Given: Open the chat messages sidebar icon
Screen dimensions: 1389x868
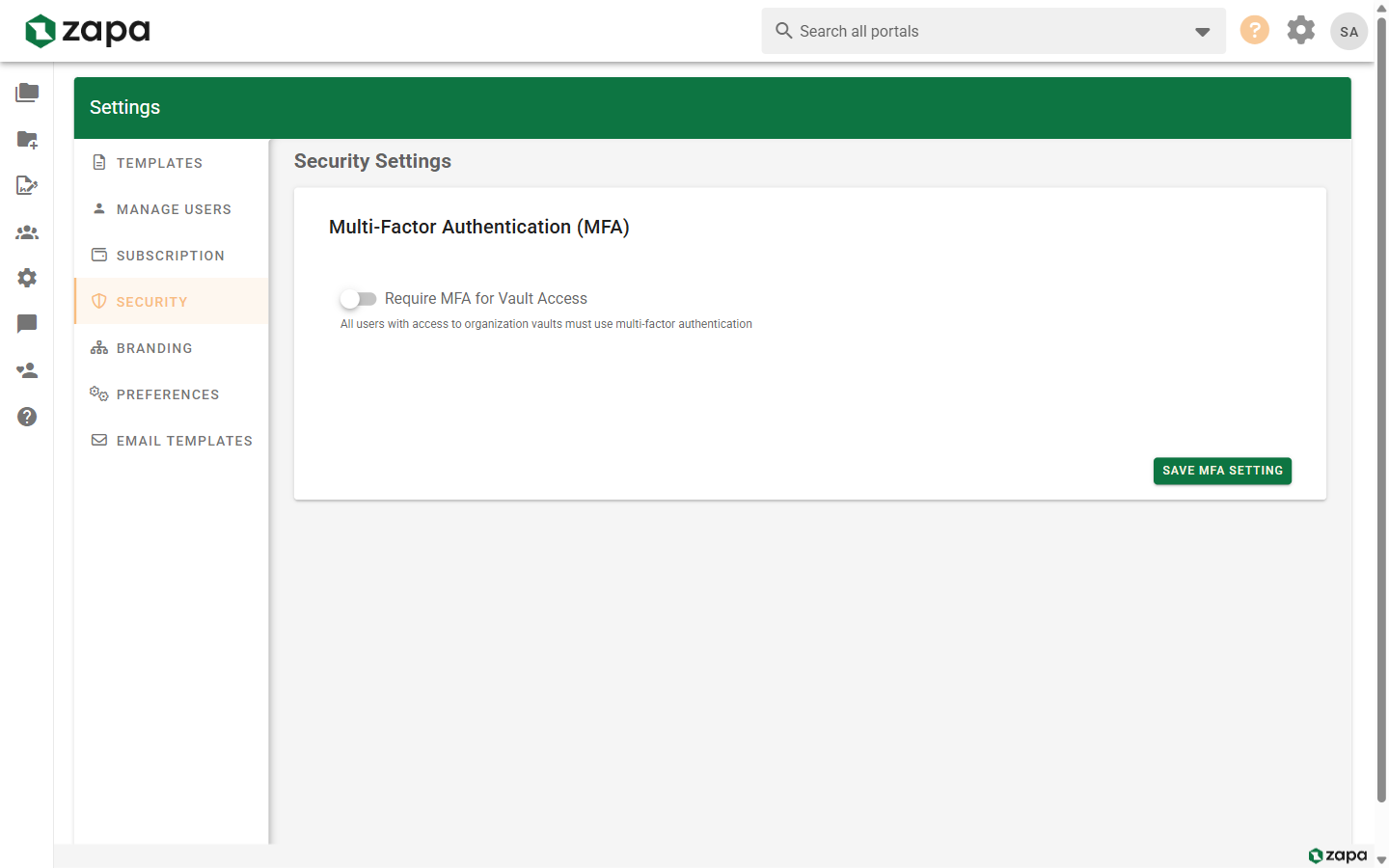Looking at the screenshot, I should tap(27, 324).
